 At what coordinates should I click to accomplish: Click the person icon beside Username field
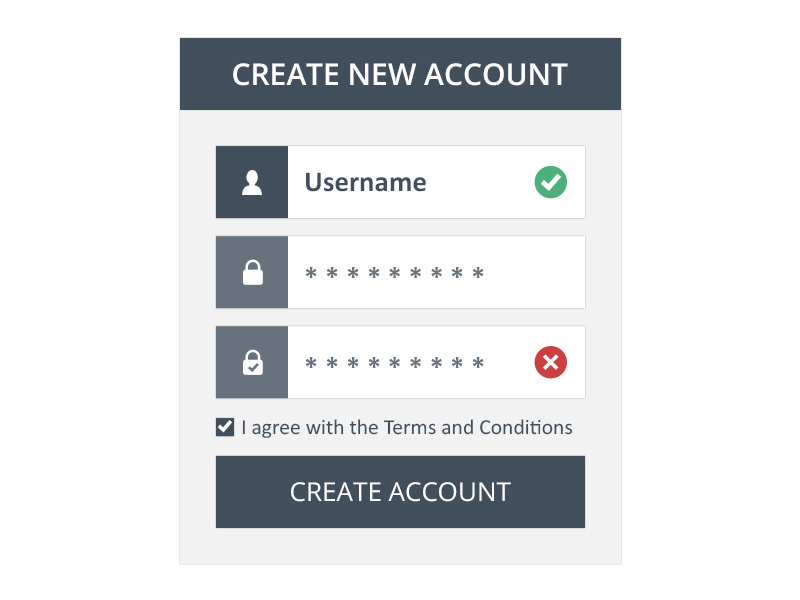(x=251, y=182)
